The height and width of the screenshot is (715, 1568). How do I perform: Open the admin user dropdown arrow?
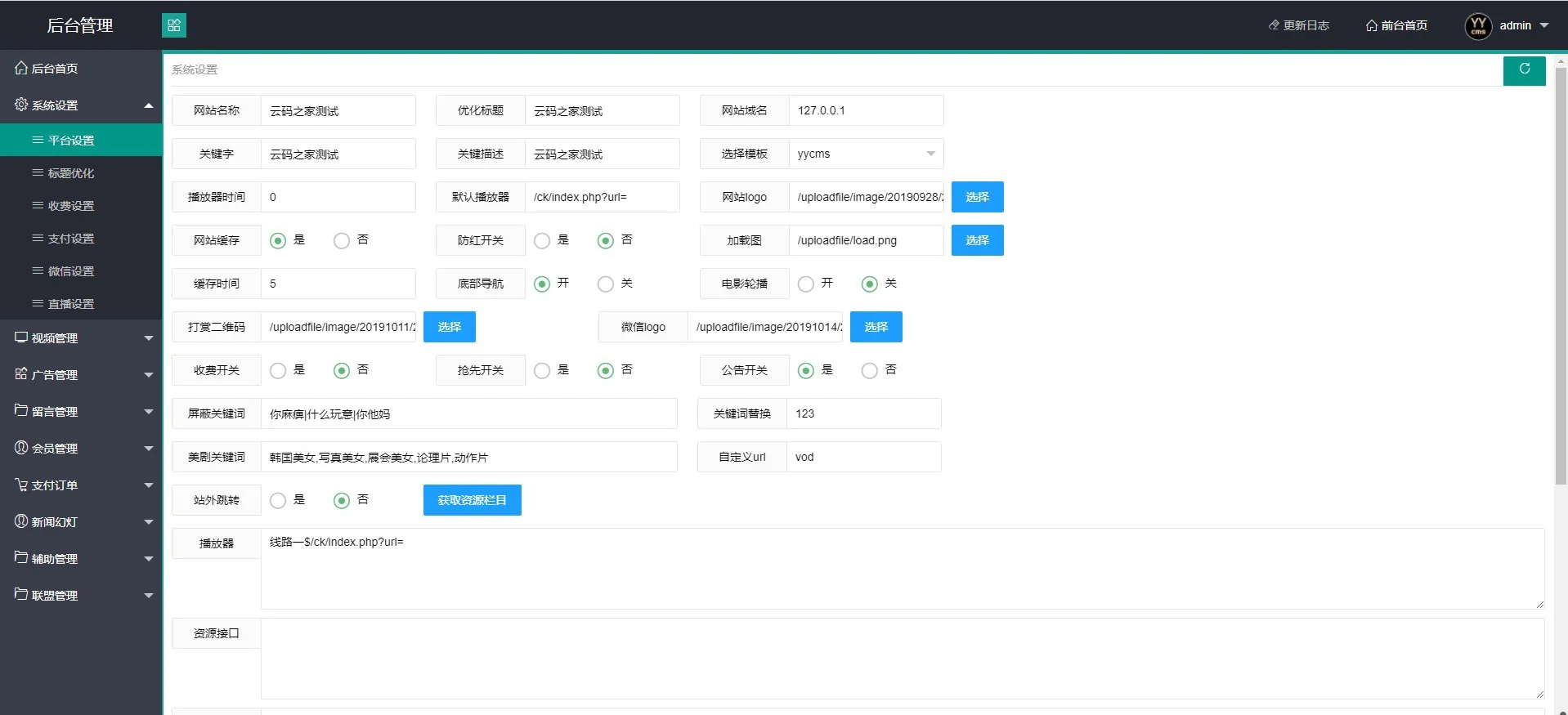pyautogui.click(x=1544, y=26)
